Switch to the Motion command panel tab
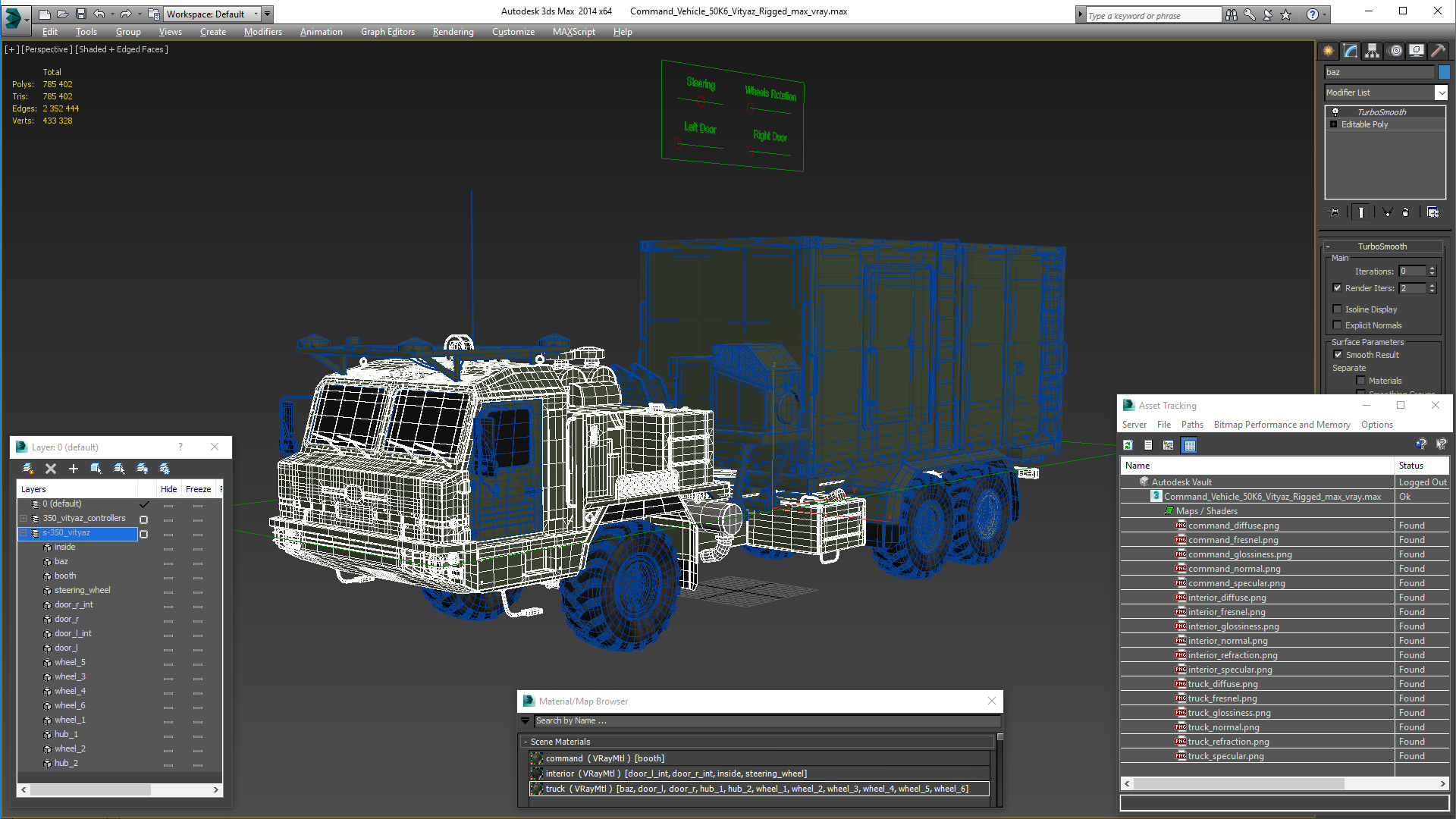This screenshot has width=1456, height=819. pyautogui.click(x=1395, y=51)
